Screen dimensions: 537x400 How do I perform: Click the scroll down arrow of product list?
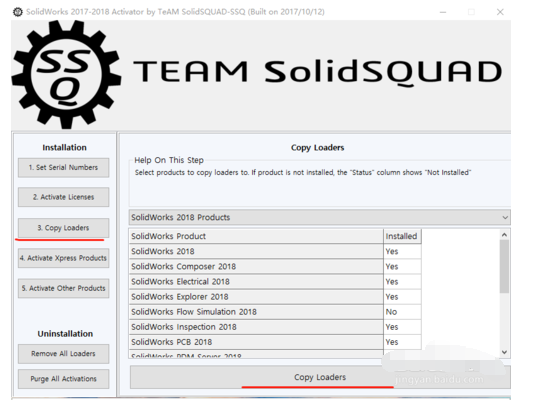coord(504,352)
